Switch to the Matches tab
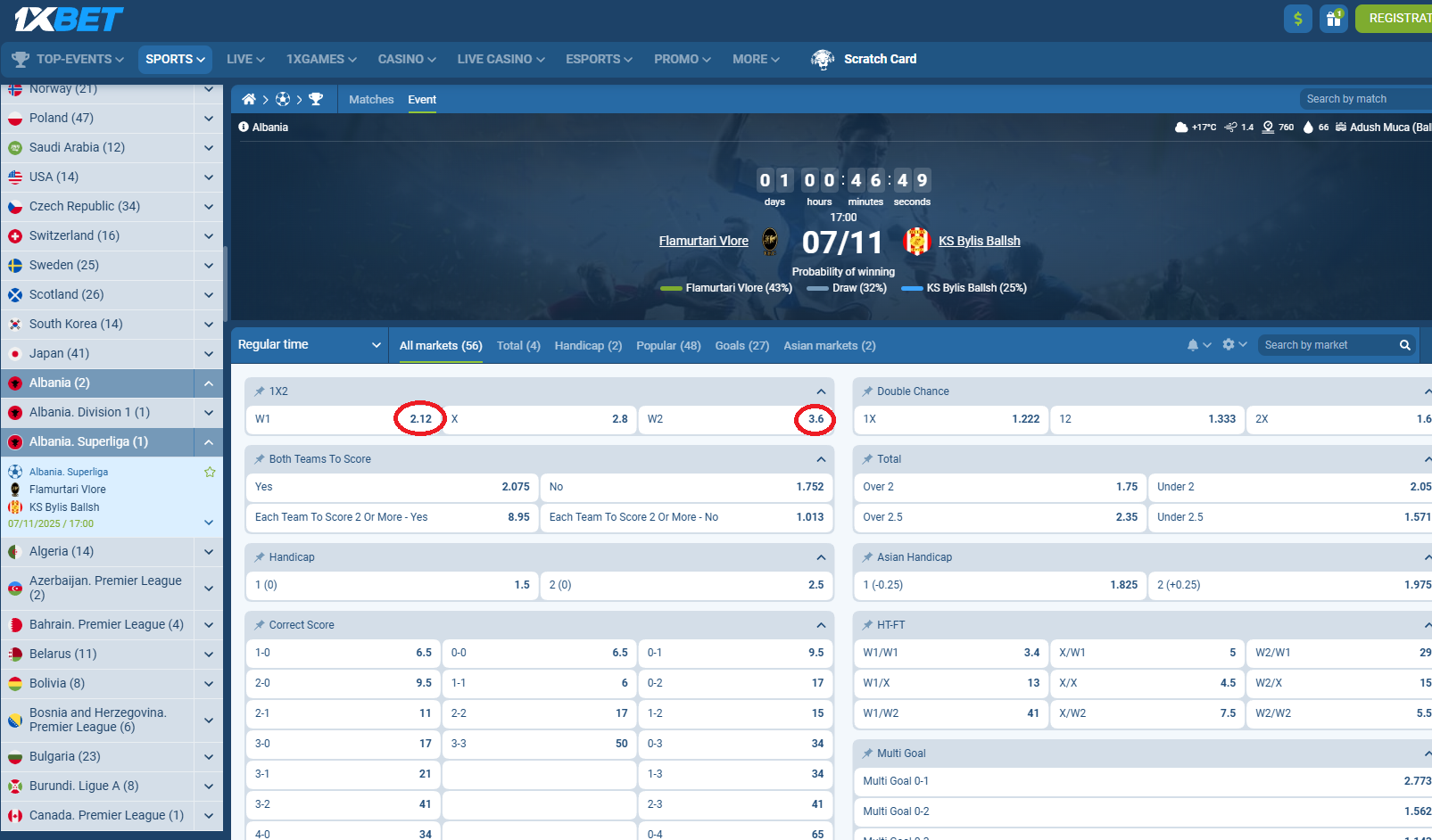The width and height of the screenshot is (1432, 840). point(371,100)
